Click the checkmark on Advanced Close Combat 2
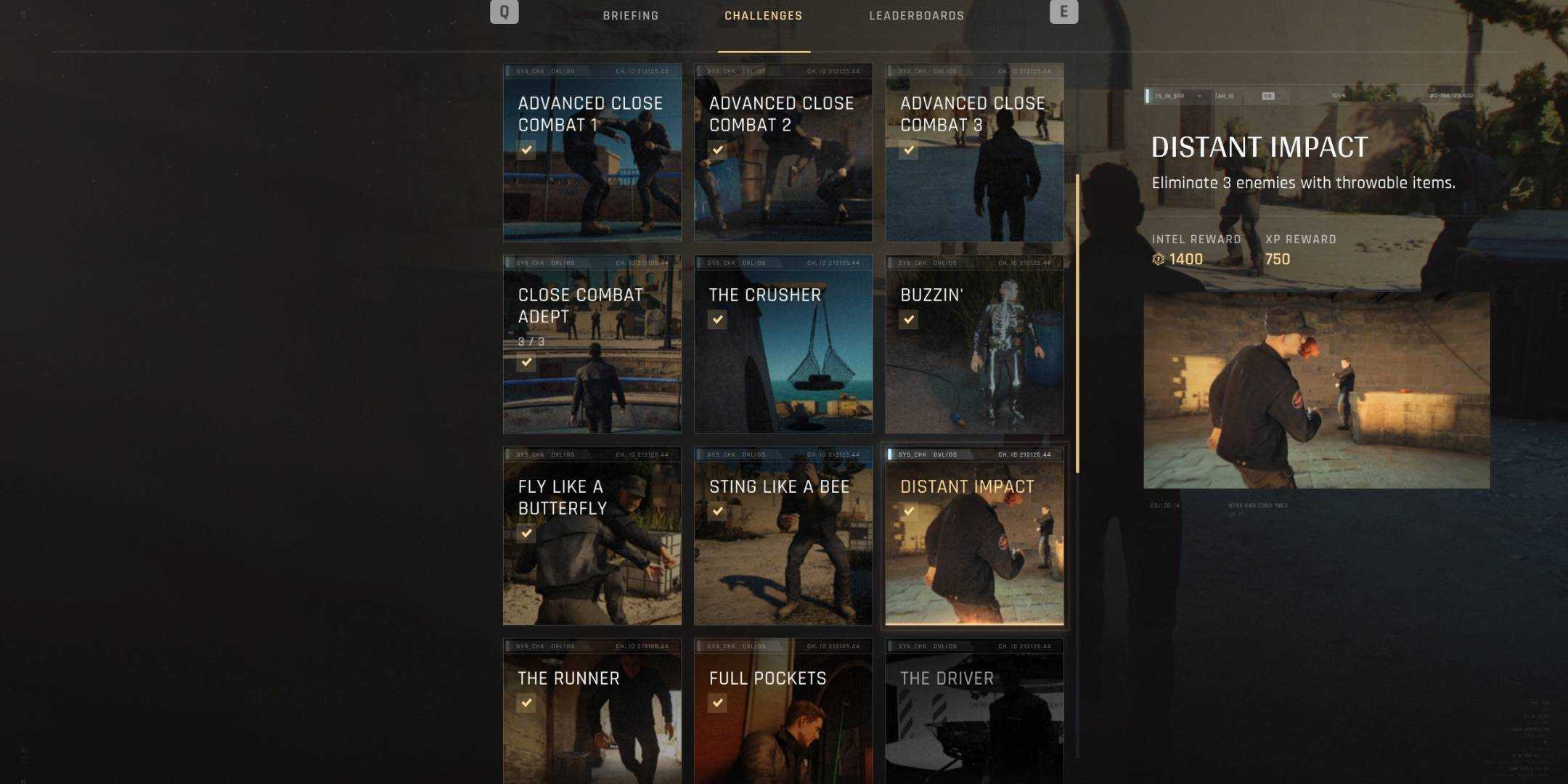The width and height of the screenshot is (1568, 784). (x=717, y=150)
